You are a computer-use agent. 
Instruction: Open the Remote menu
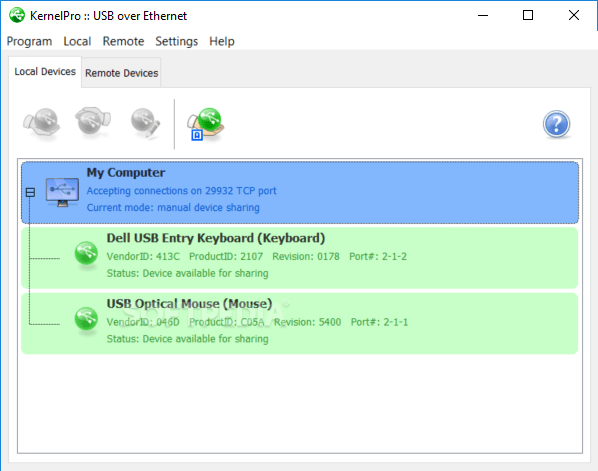(x=123, y=41)
